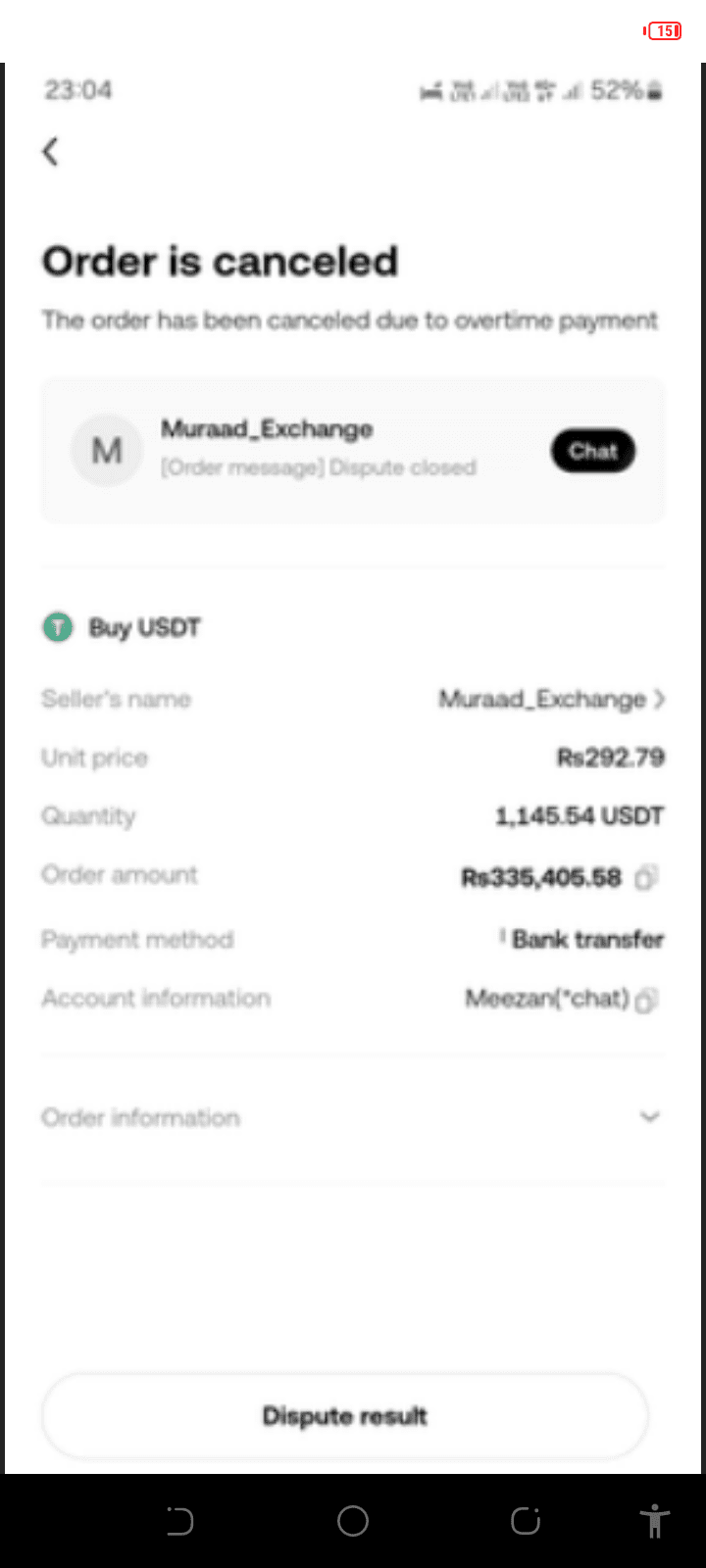Tap Muraad_Exchange name in order card
The height and width of the screenshot is (1568, 706).
click(x=267, y=429)
